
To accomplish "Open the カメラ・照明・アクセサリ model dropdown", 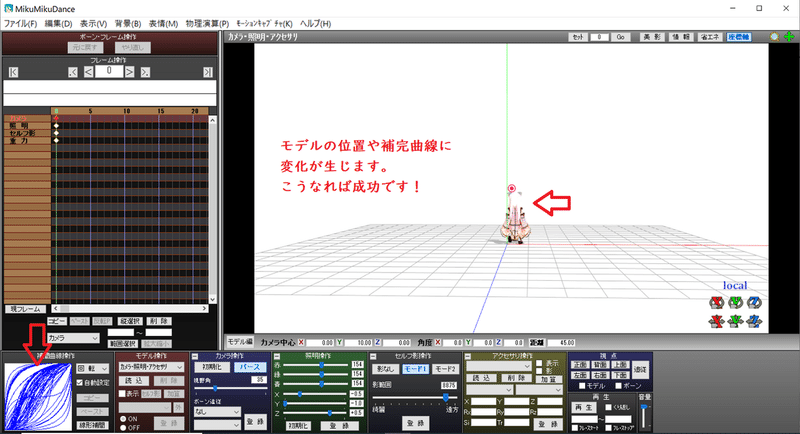I will click(x=151, y=367).
